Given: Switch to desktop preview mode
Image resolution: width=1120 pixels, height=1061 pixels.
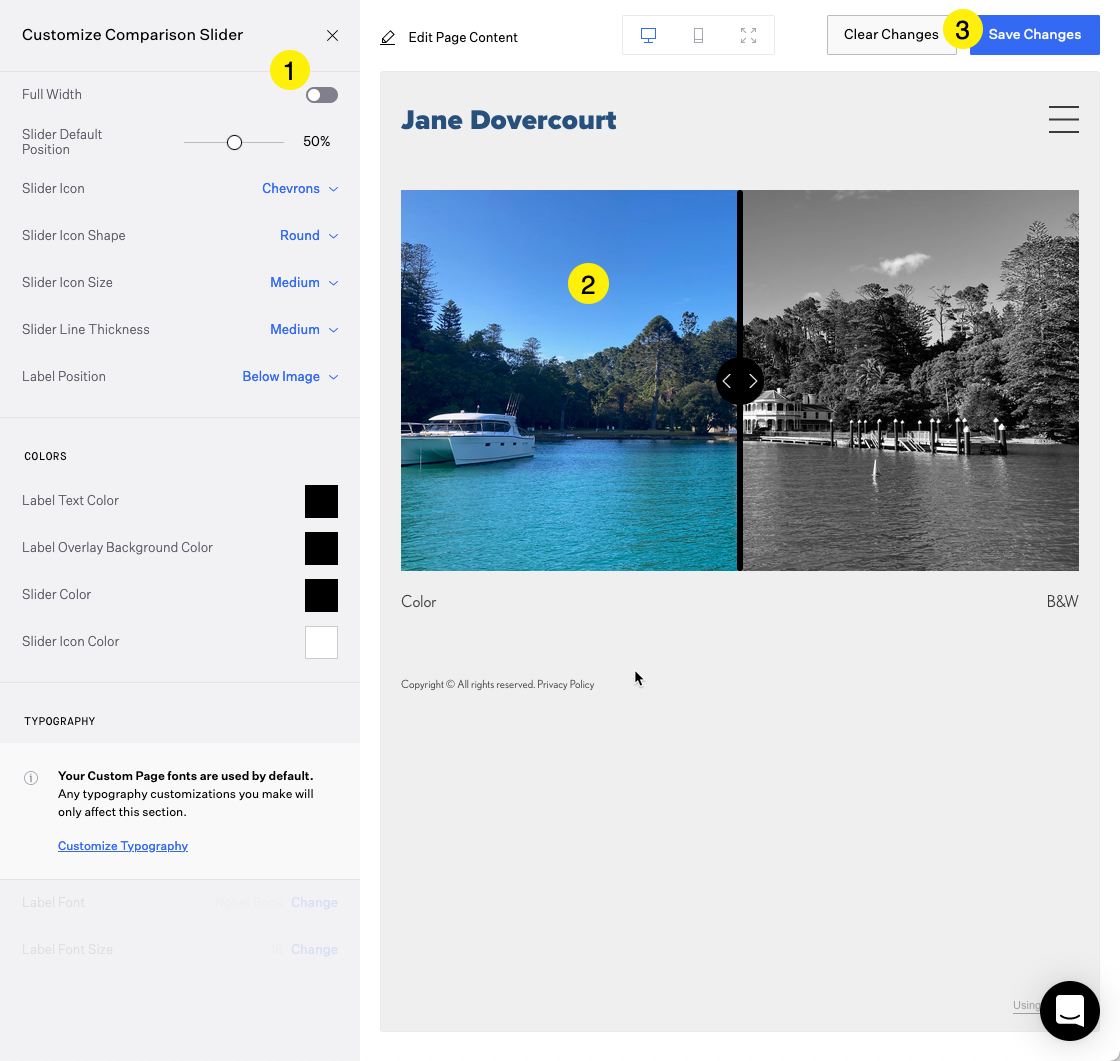Looking at the screenshot, I should pos(648,34).
